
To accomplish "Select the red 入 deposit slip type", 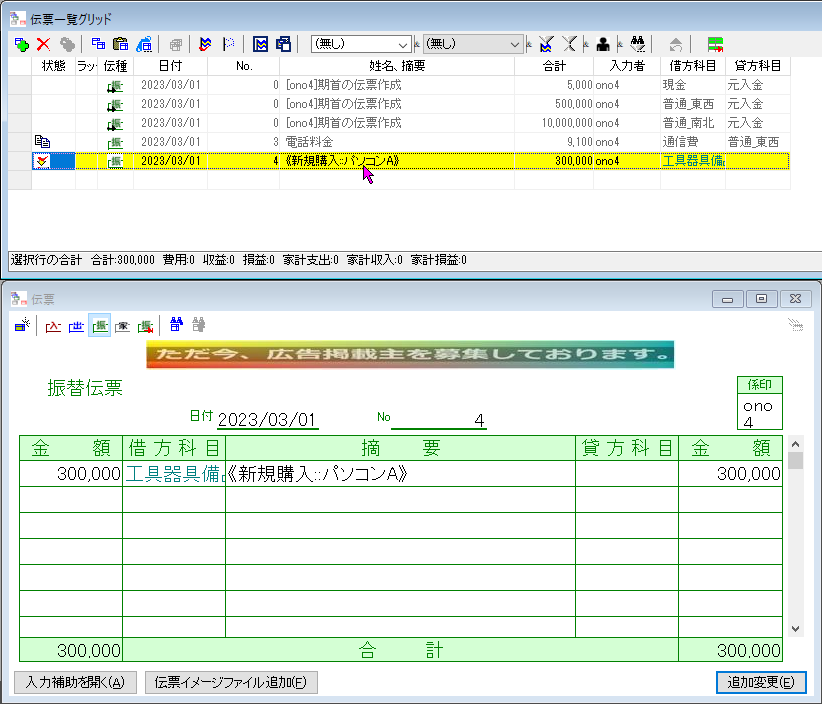I will [x=53, y=326].
